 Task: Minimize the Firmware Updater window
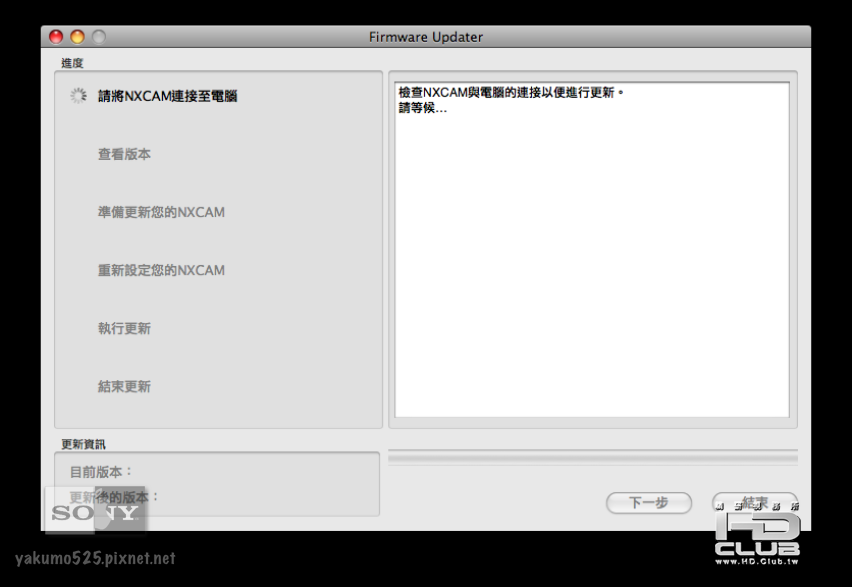tap(78, 36)
